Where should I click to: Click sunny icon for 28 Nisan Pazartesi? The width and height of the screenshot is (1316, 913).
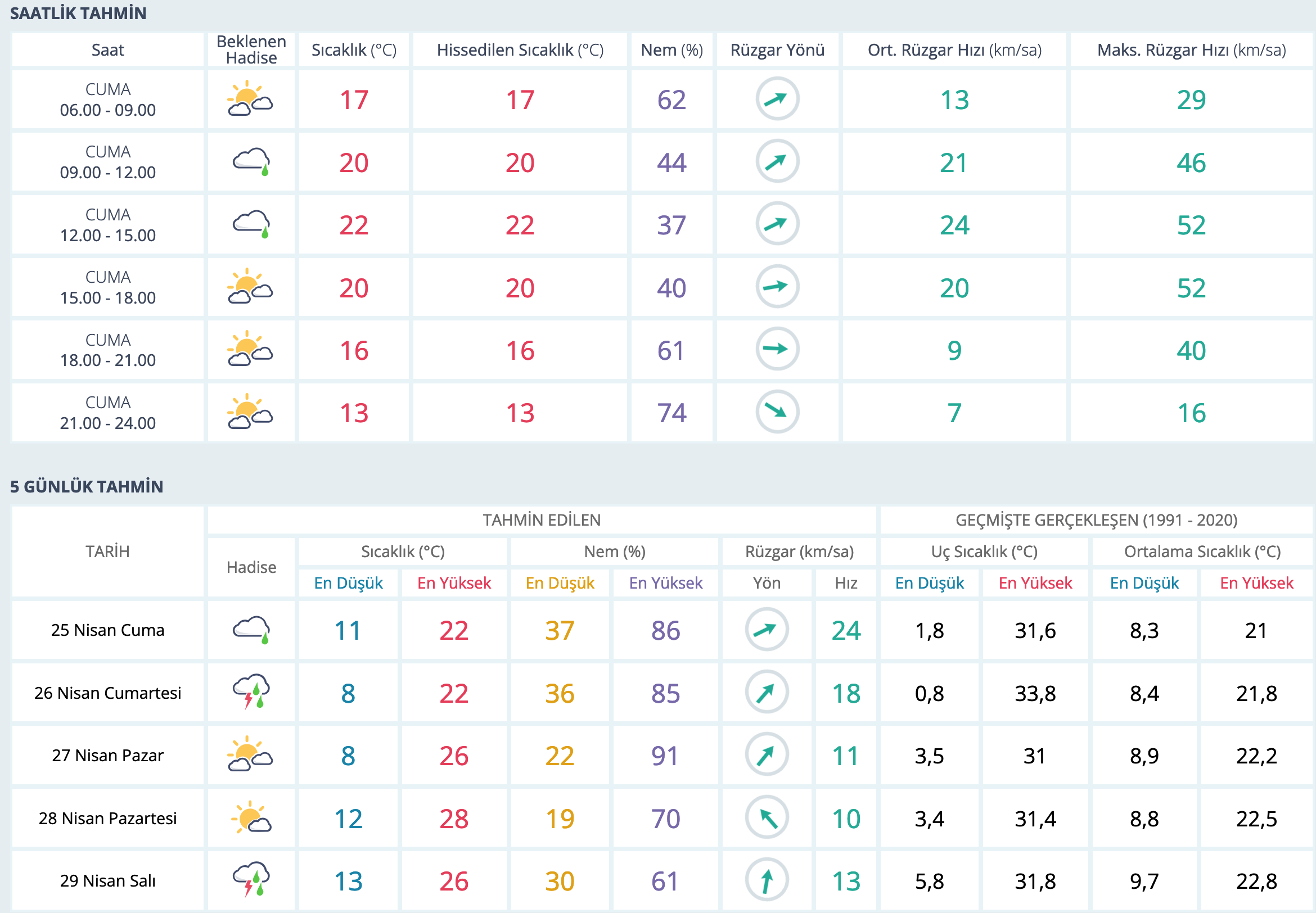[251, 817]
